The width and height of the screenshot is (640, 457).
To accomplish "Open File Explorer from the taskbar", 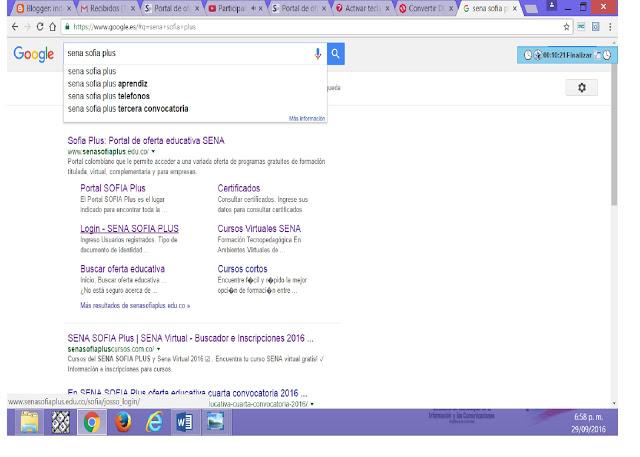I will (x=29, y=422).
